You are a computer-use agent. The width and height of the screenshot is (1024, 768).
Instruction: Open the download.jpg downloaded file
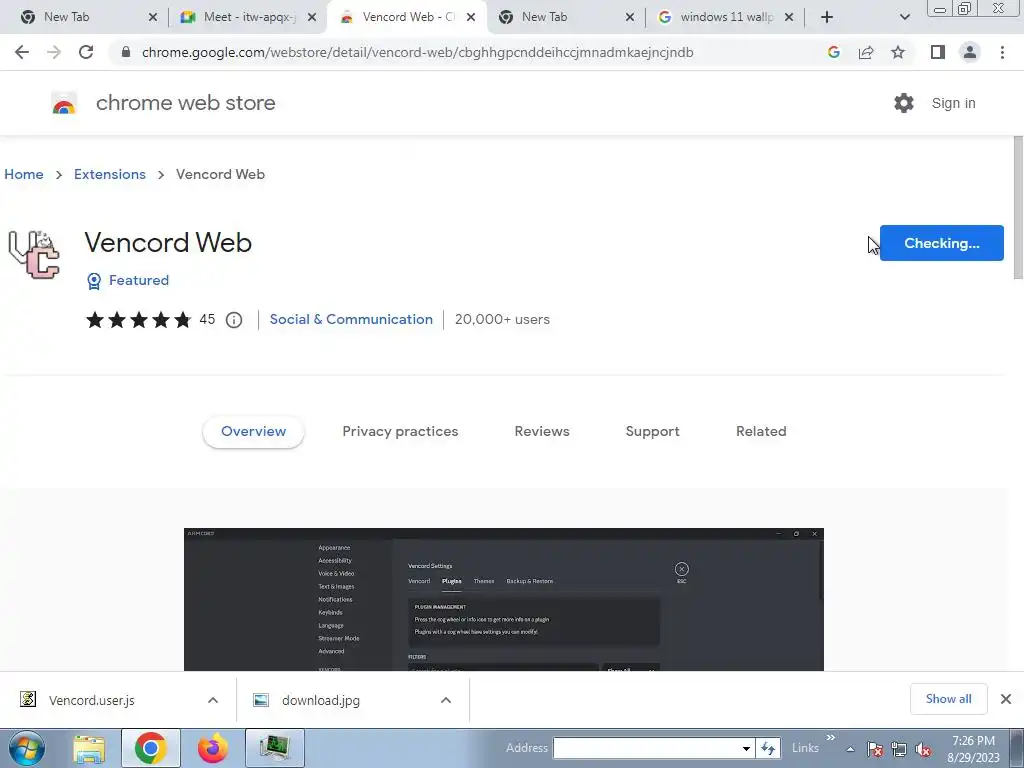(x=321, y=700)
